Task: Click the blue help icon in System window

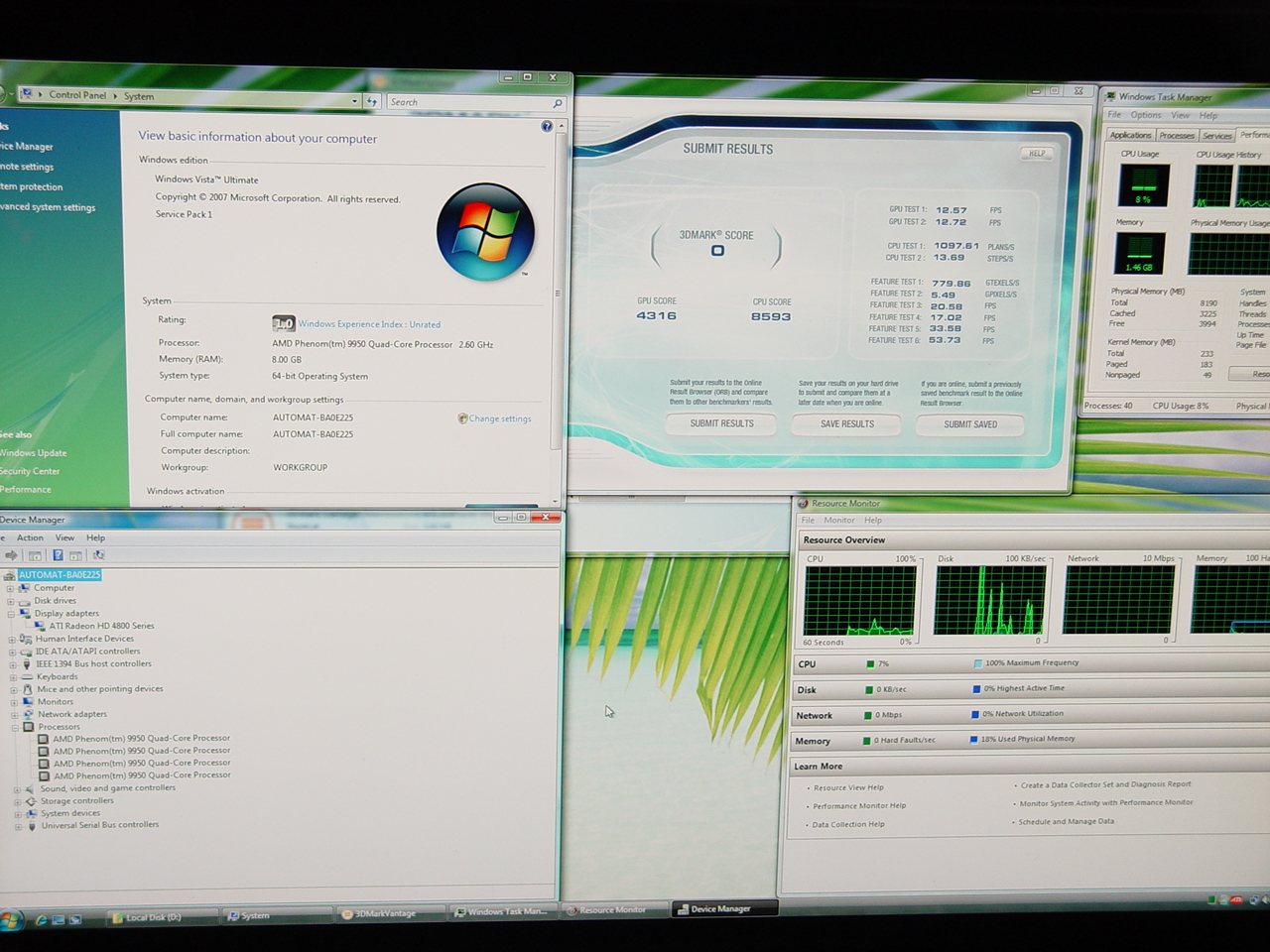Action: point(547,126)
